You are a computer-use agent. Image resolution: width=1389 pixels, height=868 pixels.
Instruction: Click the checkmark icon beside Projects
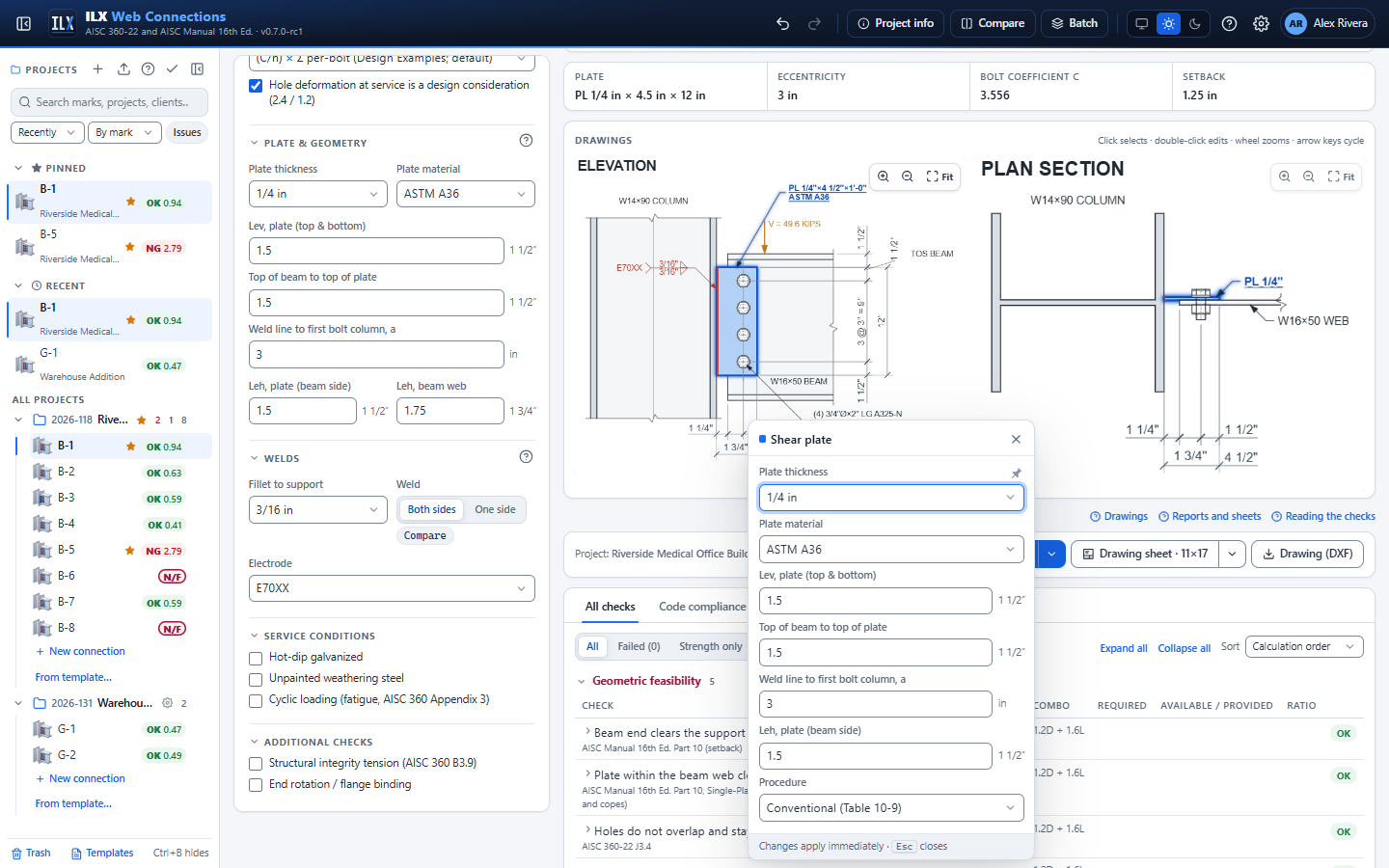pyautogui.click(x=172, y=69)
